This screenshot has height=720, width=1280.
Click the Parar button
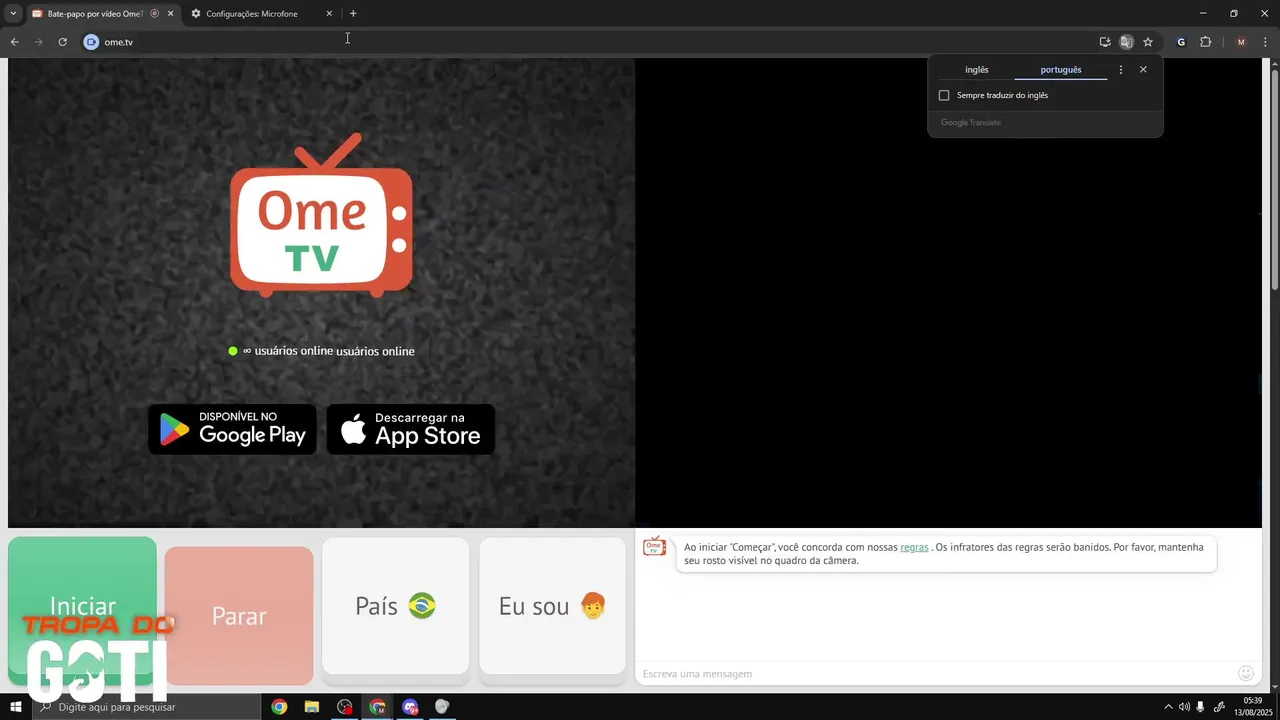[x=239, y=615]
